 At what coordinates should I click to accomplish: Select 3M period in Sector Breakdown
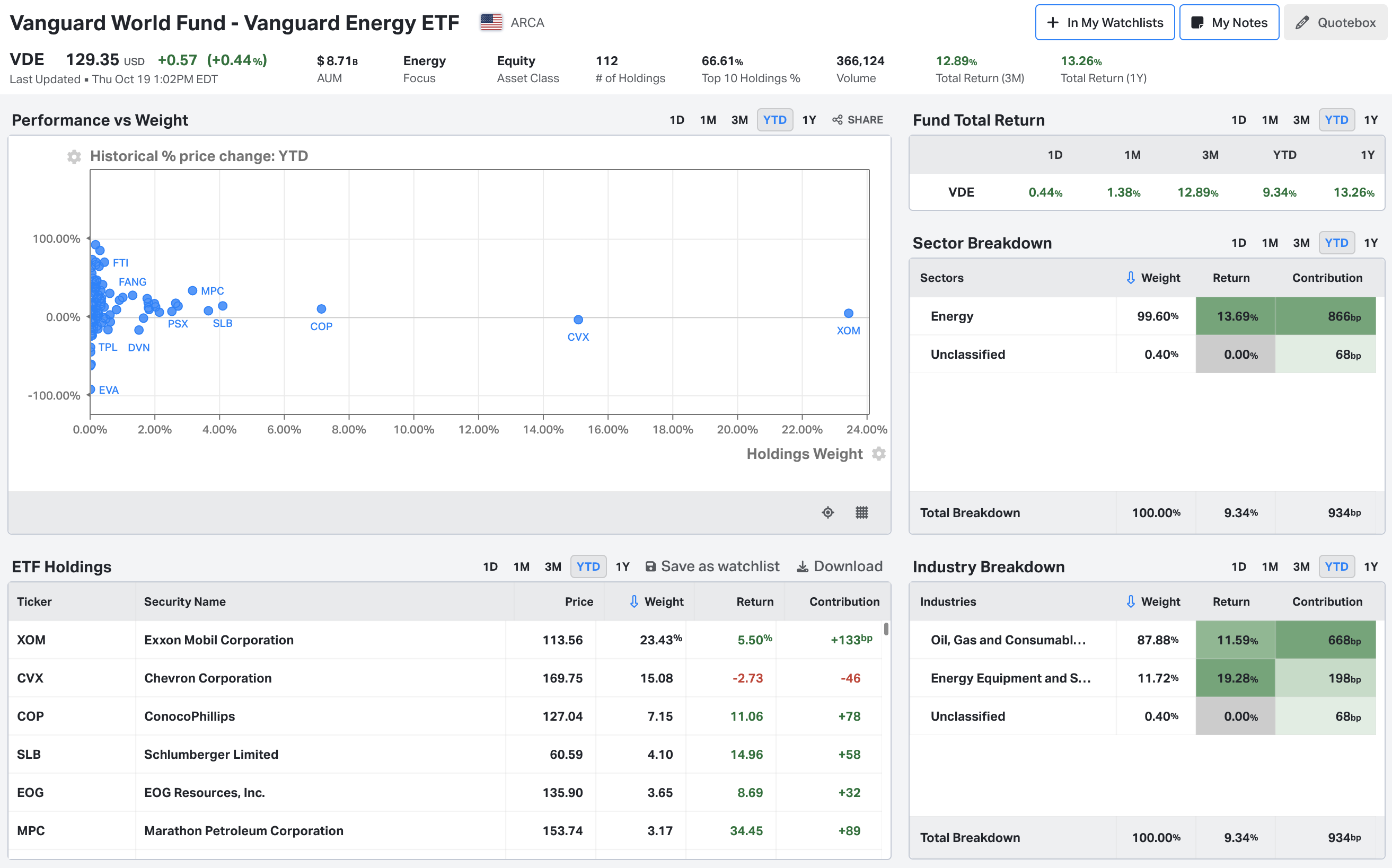(x=1301, y=243)
